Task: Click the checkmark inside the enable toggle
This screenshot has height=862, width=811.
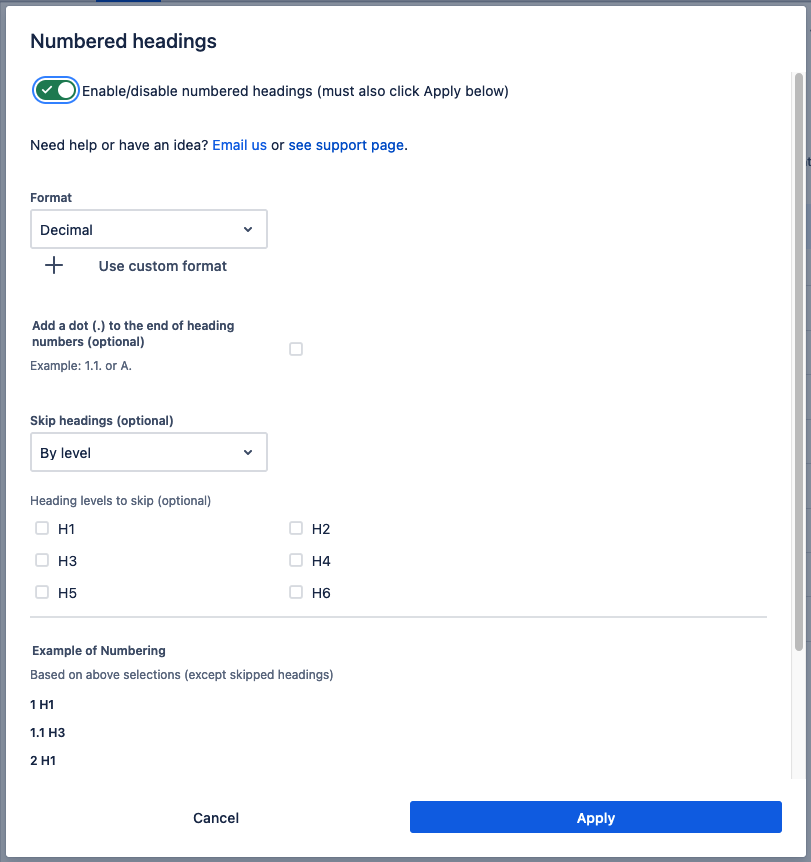Action: tap(47, 90)
